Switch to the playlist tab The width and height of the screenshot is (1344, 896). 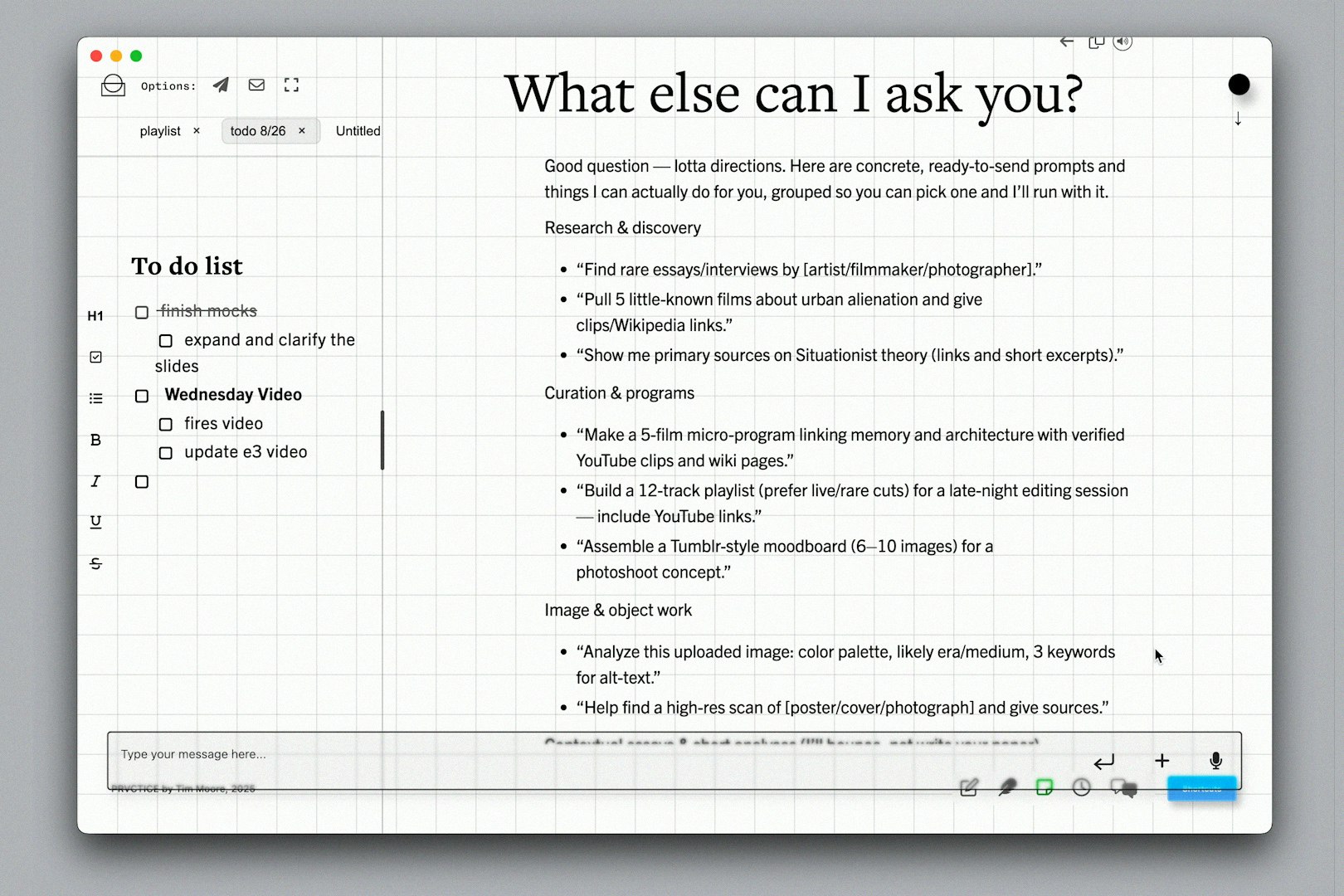pos(160,131)
